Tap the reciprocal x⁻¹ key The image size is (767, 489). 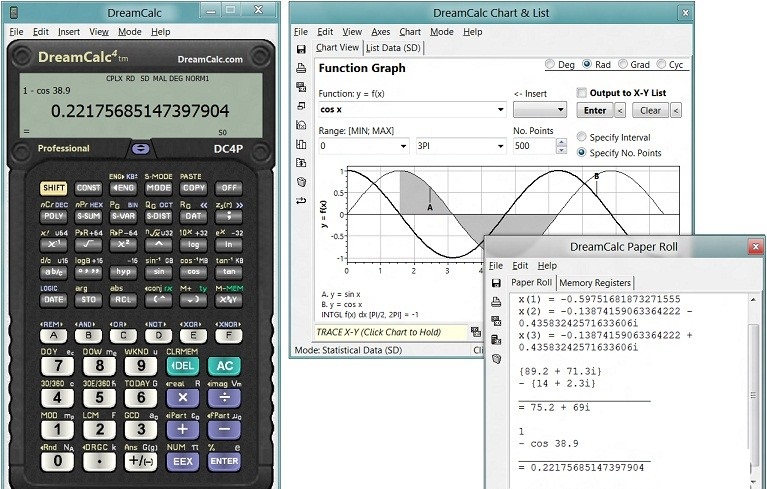(53, 244)
